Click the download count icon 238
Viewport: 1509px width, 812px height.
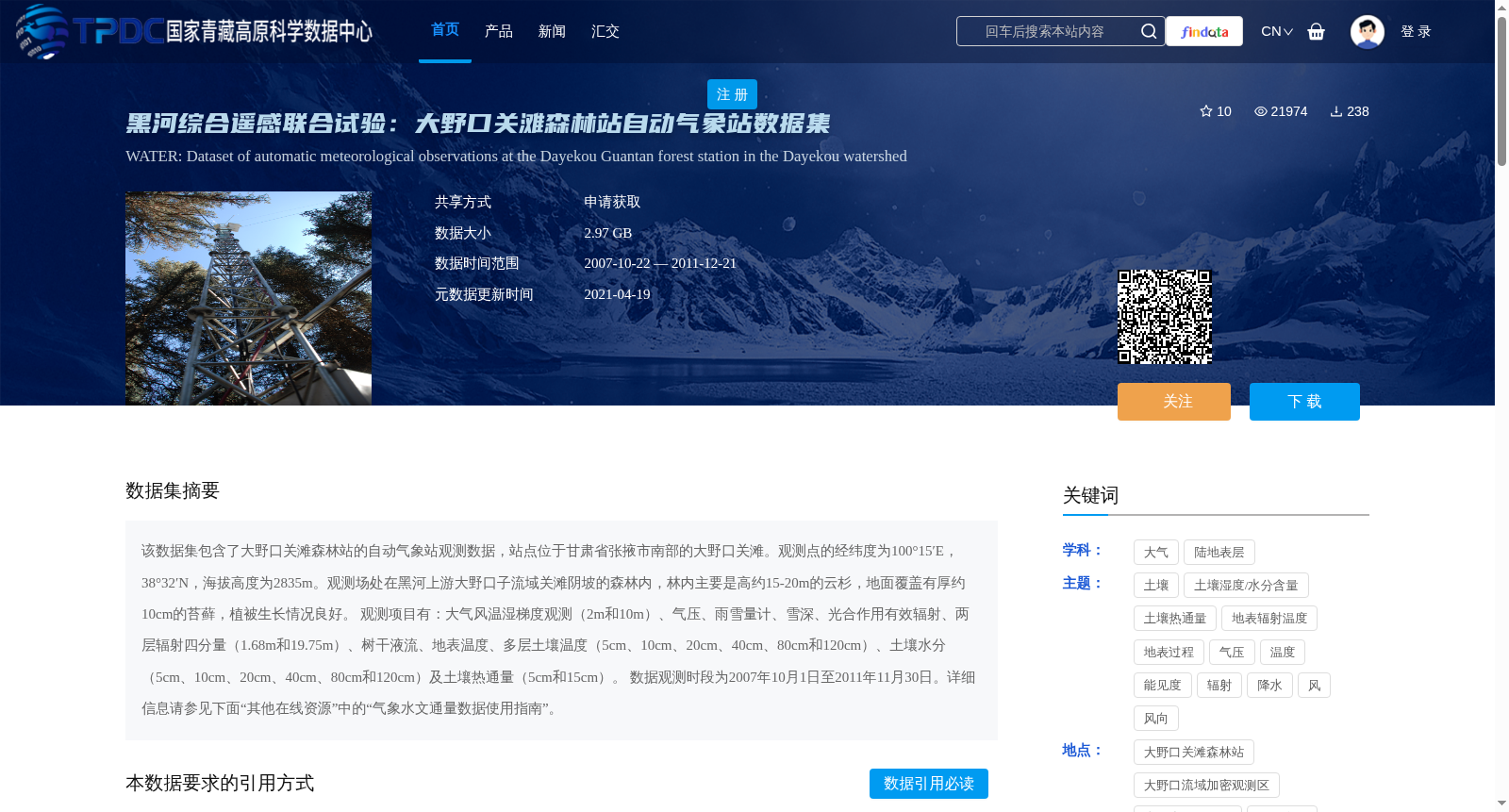[x=1350, y=111]
